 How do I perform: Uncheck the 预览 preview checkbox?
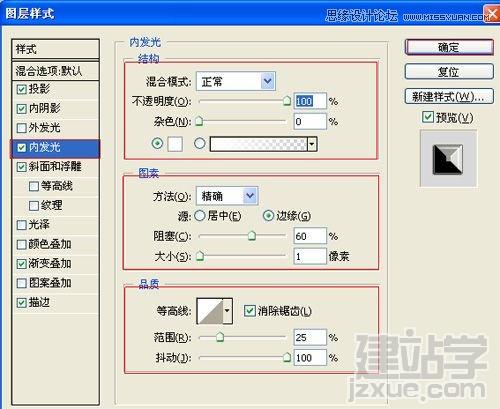pos(428,117)
